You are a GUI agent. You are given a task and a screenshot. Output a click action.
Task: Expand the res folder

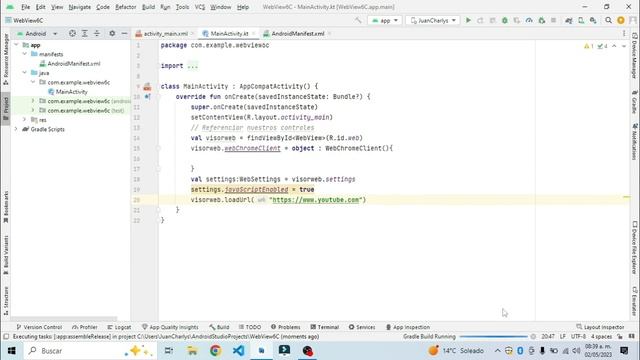point(25,120)
